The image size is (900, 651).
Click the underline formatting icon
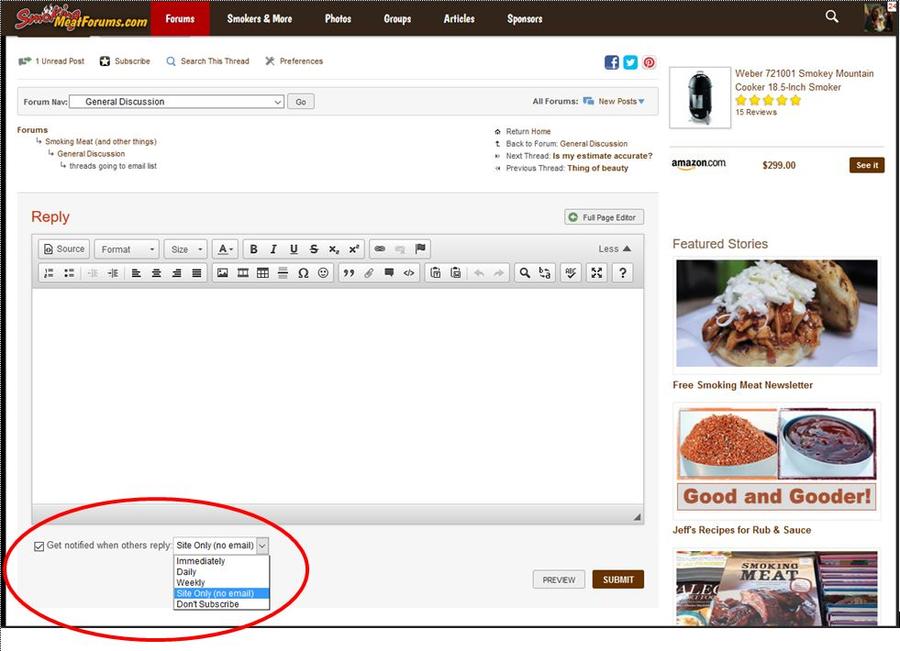(293, 249)
